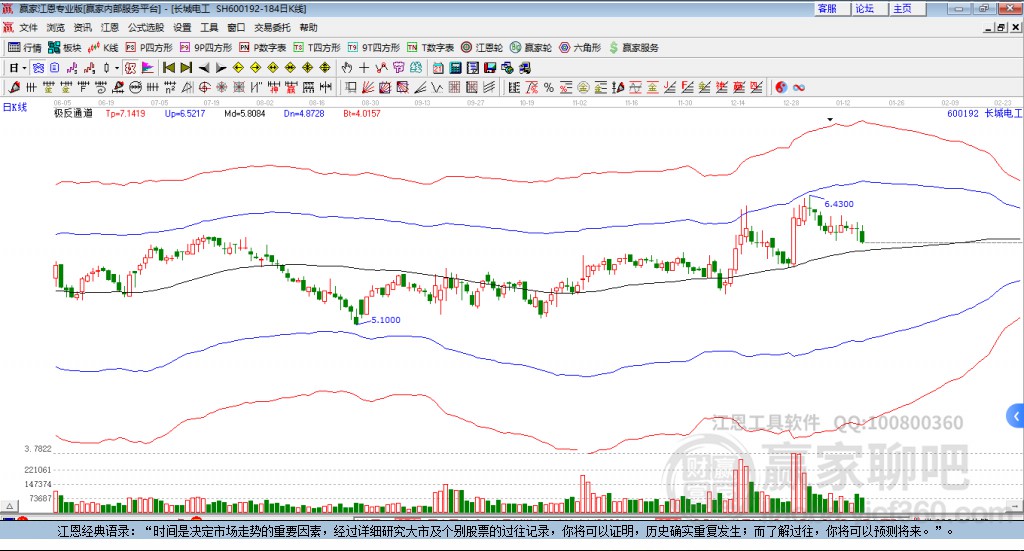This screenshot has width=1024, height=551.
Task: Open the 板块 sector view
Action: [x=65, y=47]
